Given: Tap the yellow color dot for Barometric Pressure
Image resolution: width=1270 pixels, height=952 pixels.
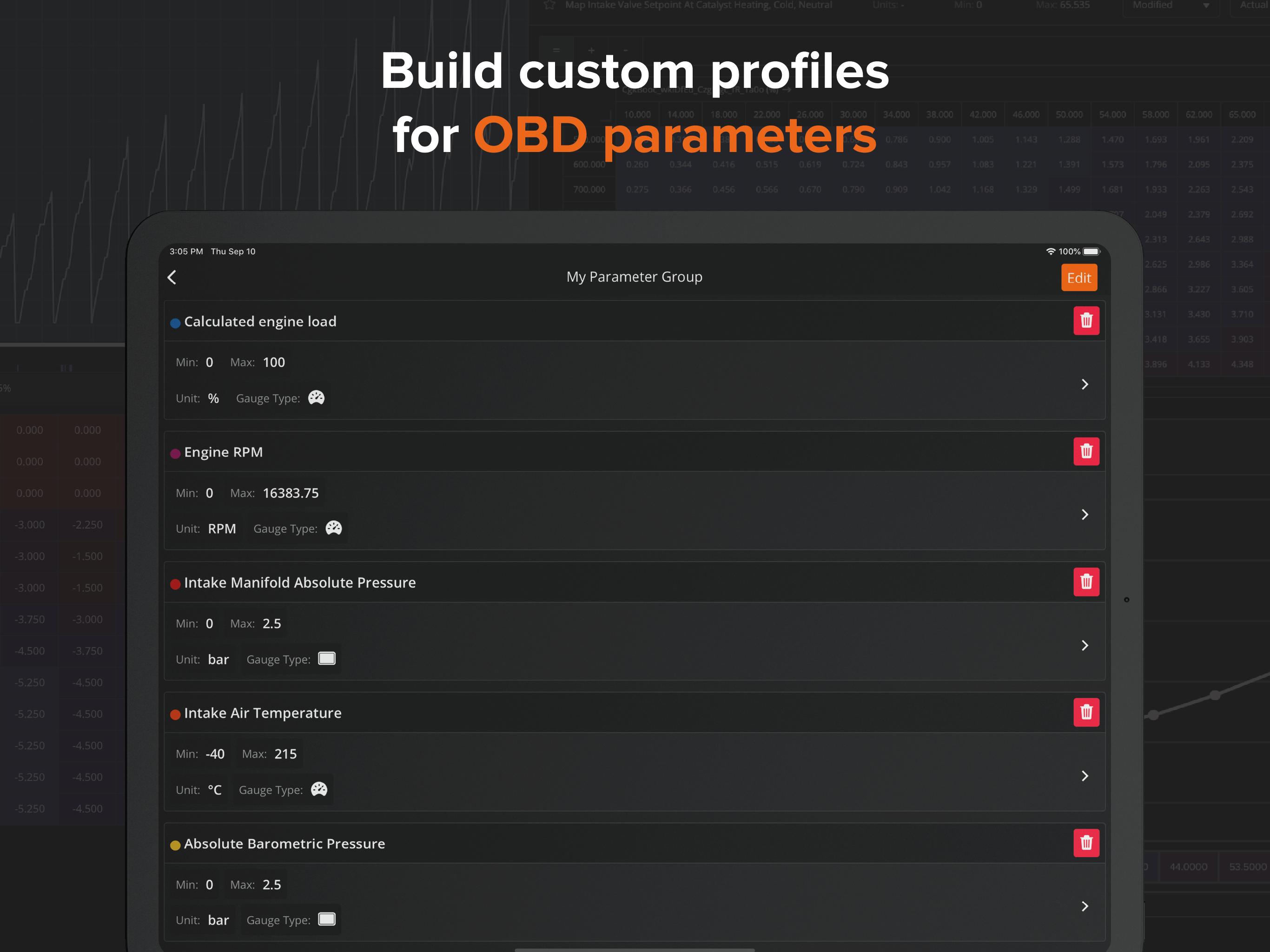Looking at the screenshot, I should [x=176, y=845].
